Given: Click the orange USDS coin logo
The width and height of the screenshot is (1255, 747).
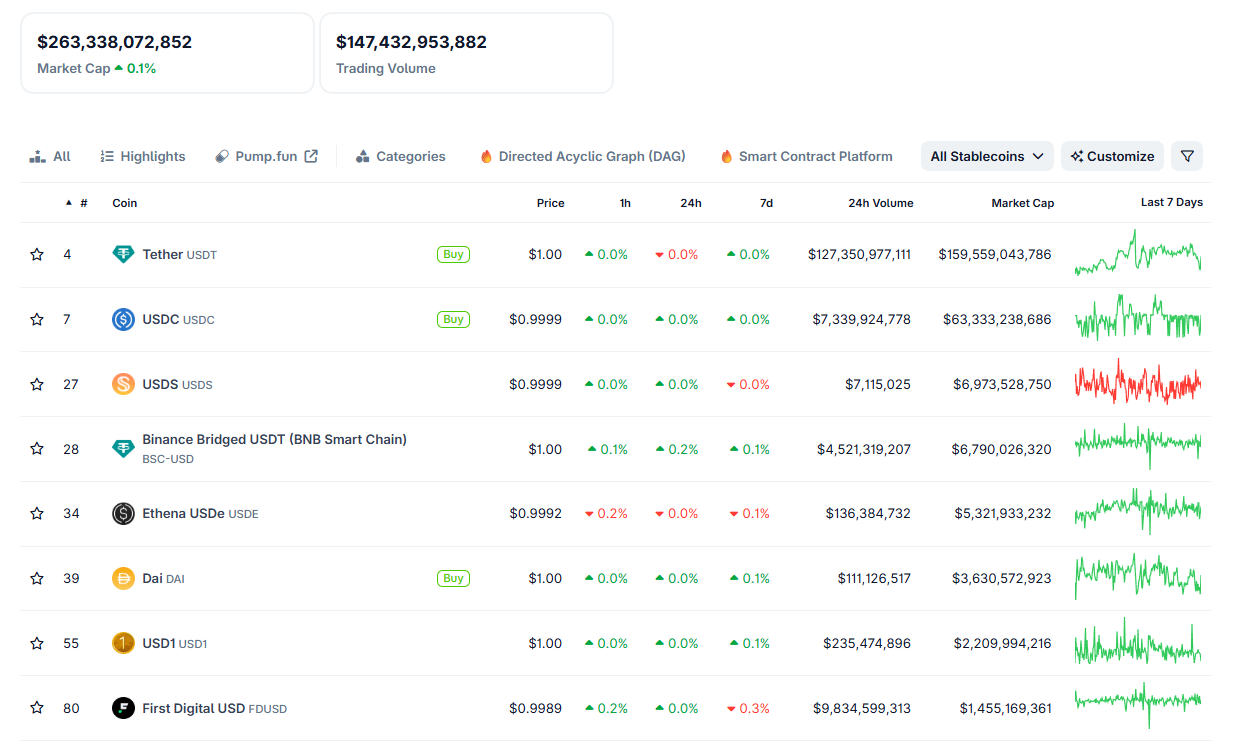Looking at the screenshot, I should tap(123, 384).
